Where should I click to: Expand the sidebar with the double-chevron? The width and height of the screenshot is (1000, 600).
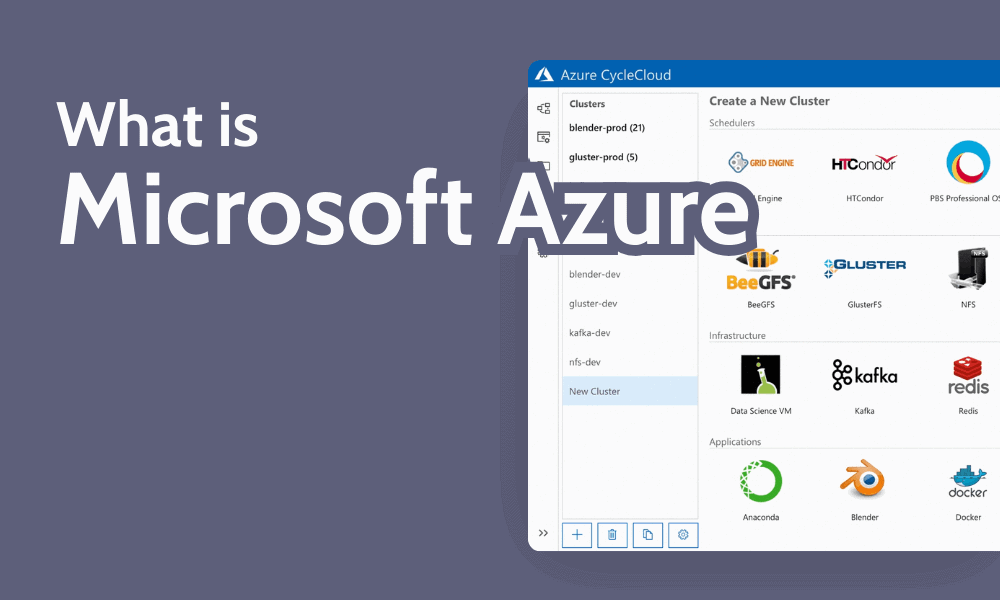pyautogui.click(x=543, y=533)
